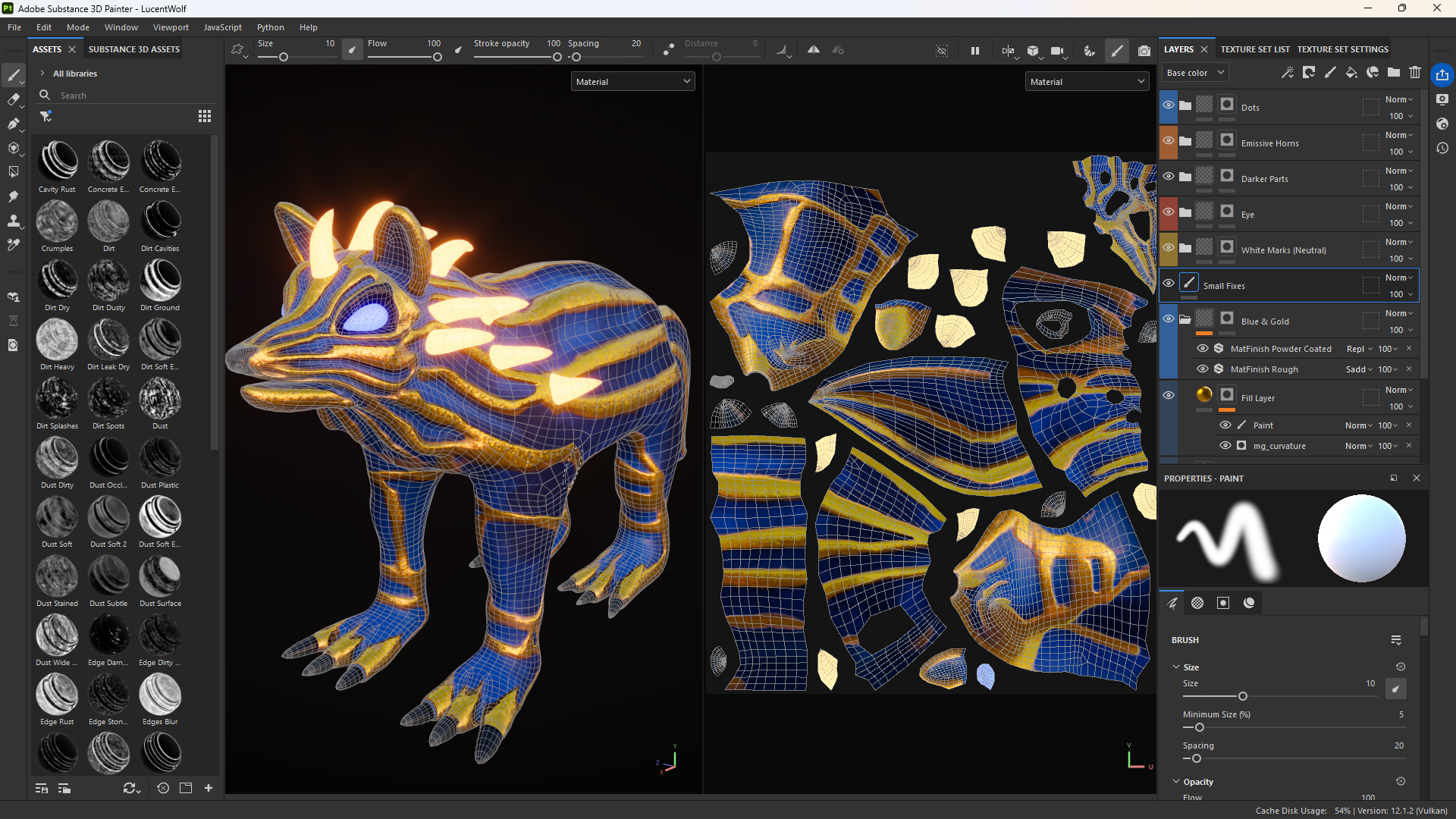Click the video camera view icon
1456x819 pixels.
pyautogui.click(x=1057, y=51)
